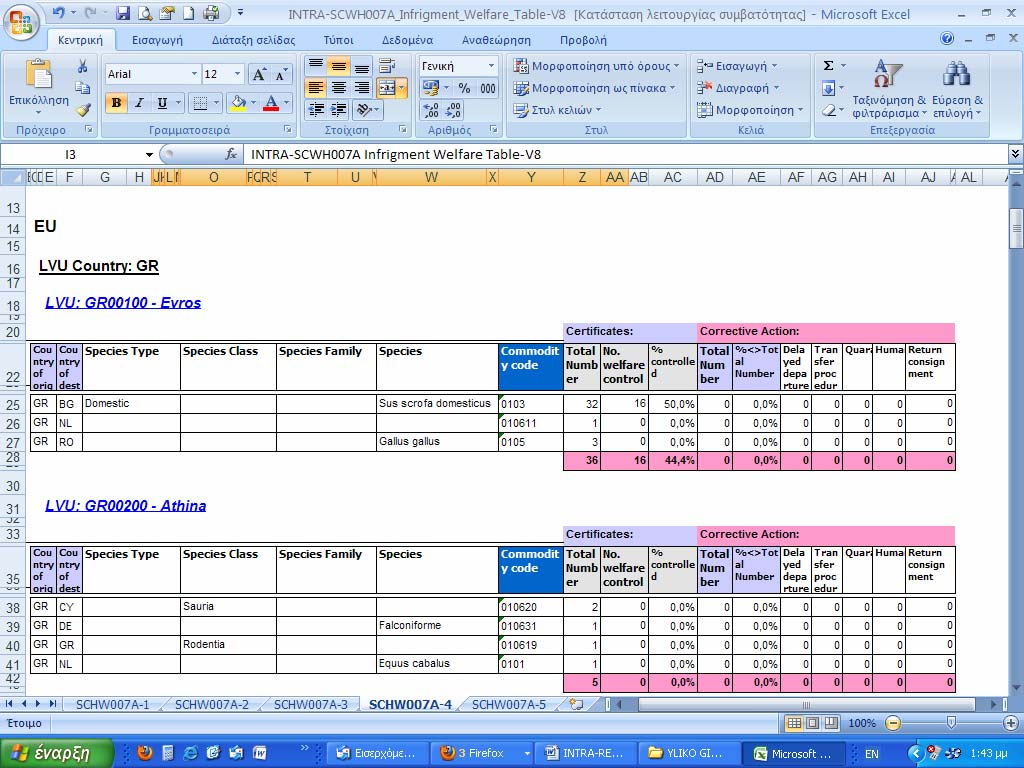
Task: Click the yellow fill color bucket
Action: coord(238,103)
